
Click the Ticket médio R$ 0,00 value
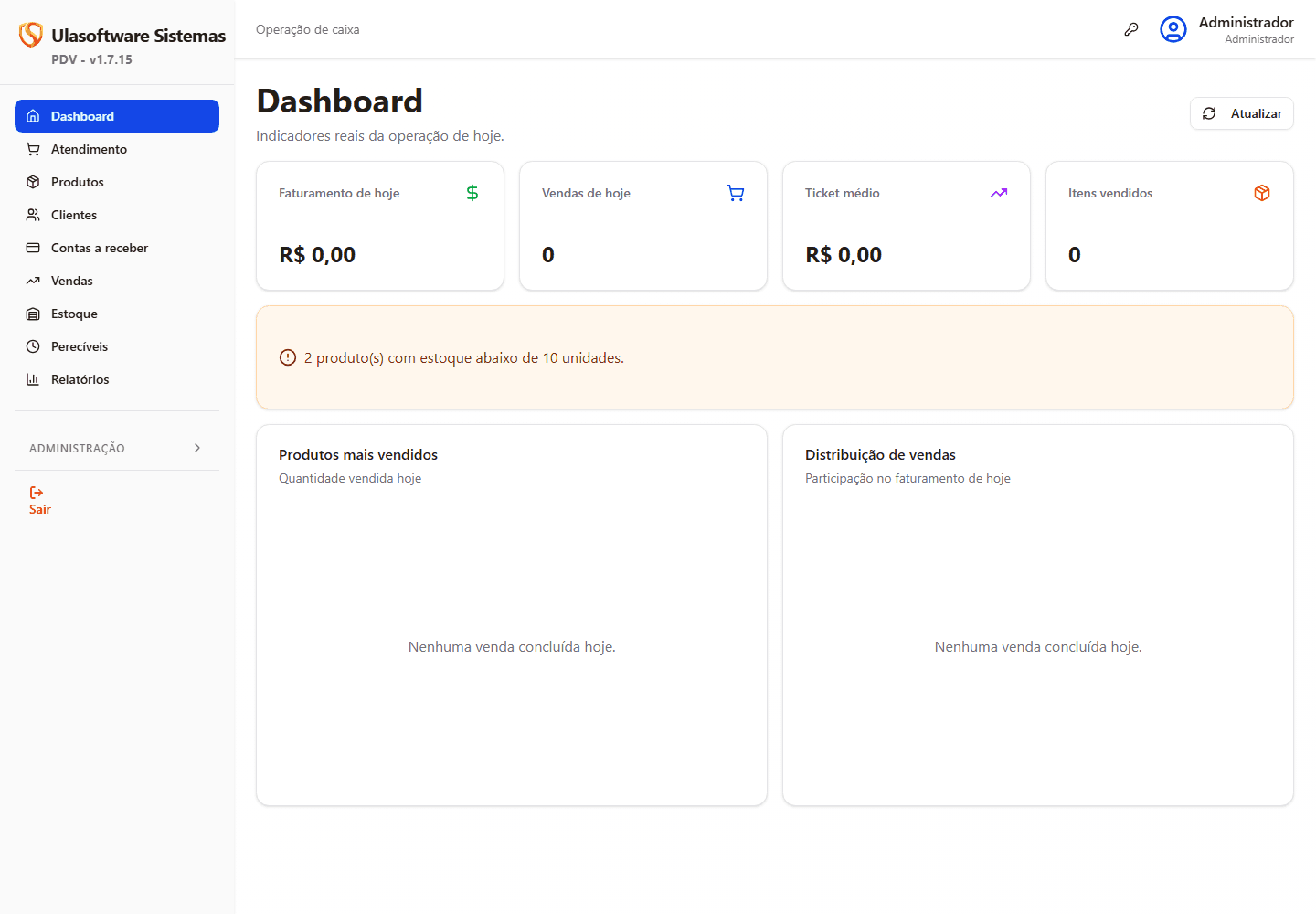coord(844,255)
